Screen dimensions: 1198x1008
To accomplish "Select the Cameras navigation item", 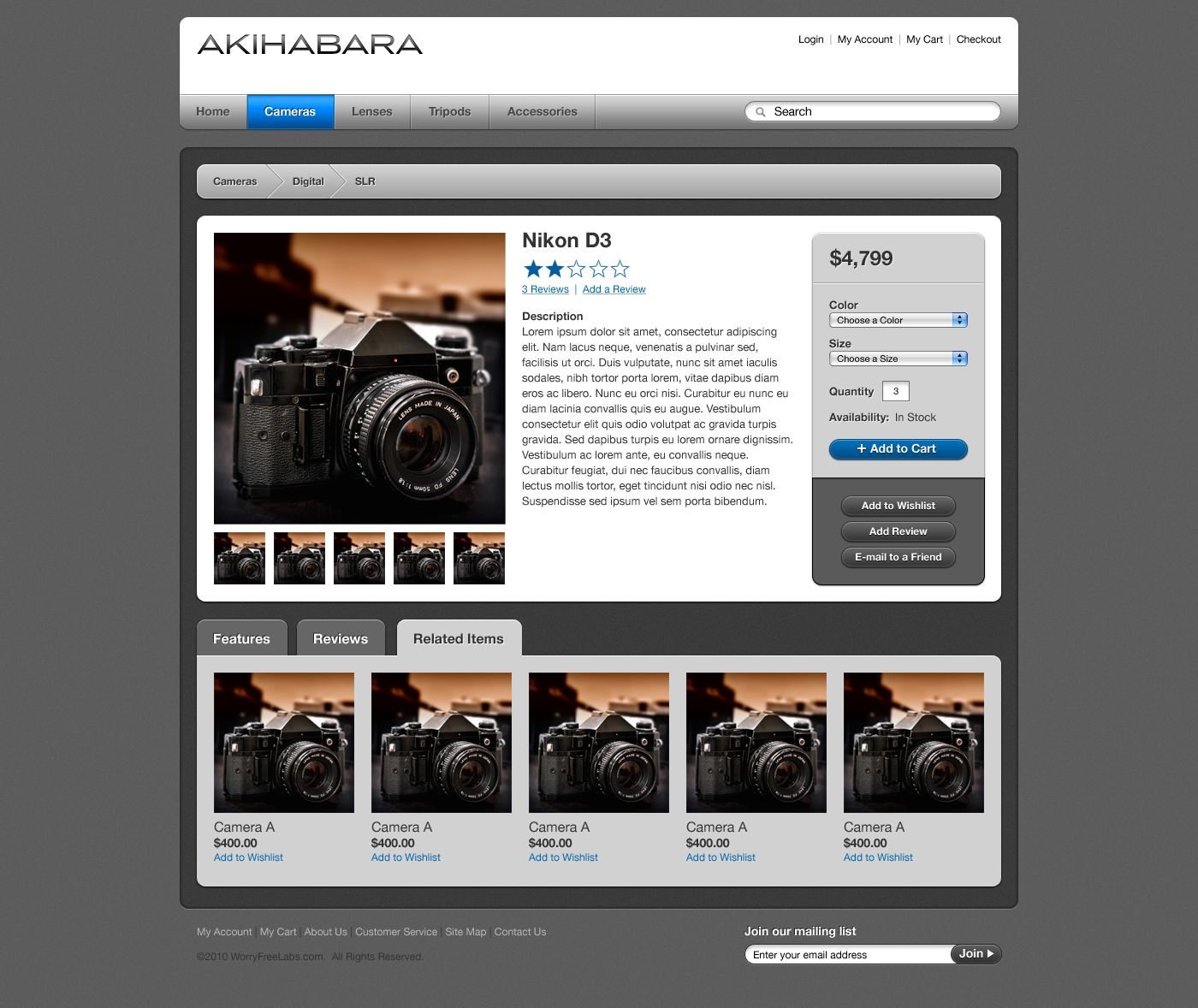I will point(290,112).
